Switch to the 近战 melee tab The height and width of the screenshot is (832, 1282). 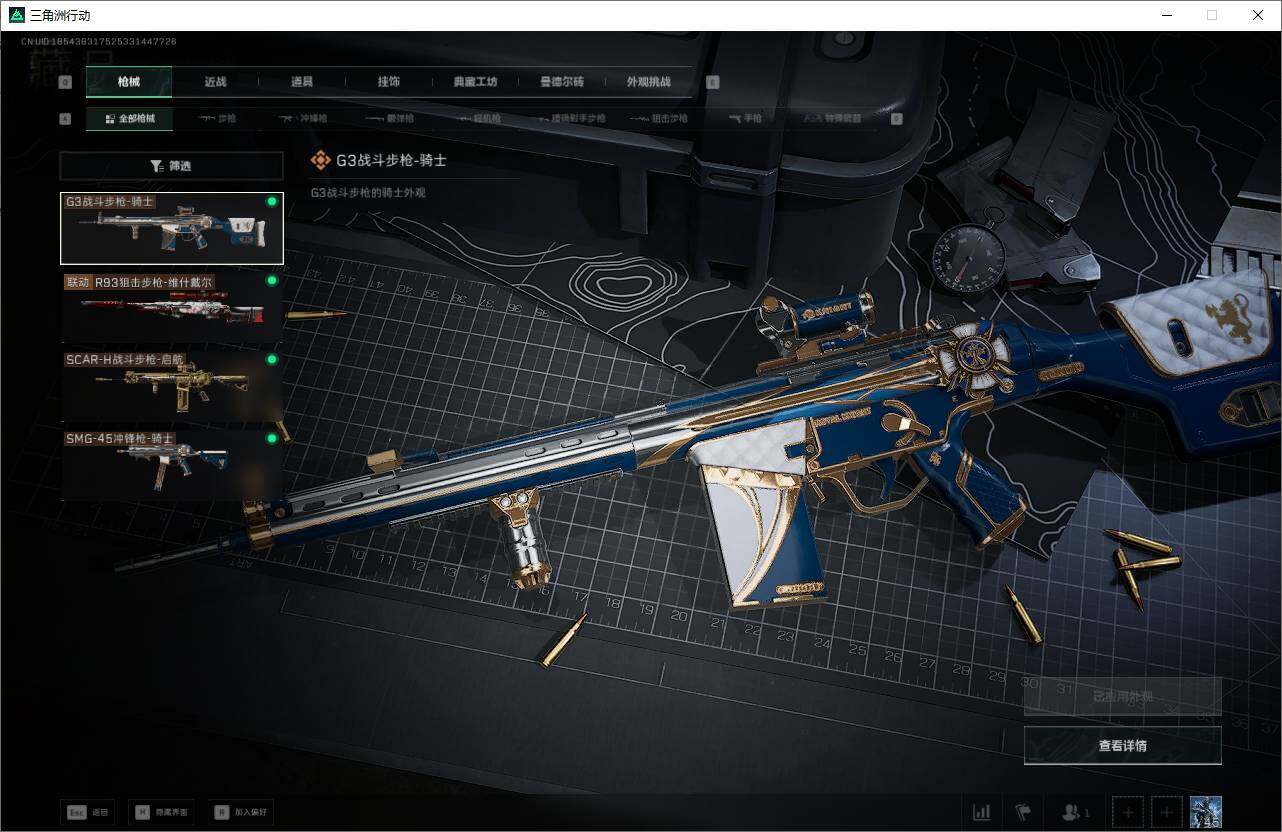point(214,82)
